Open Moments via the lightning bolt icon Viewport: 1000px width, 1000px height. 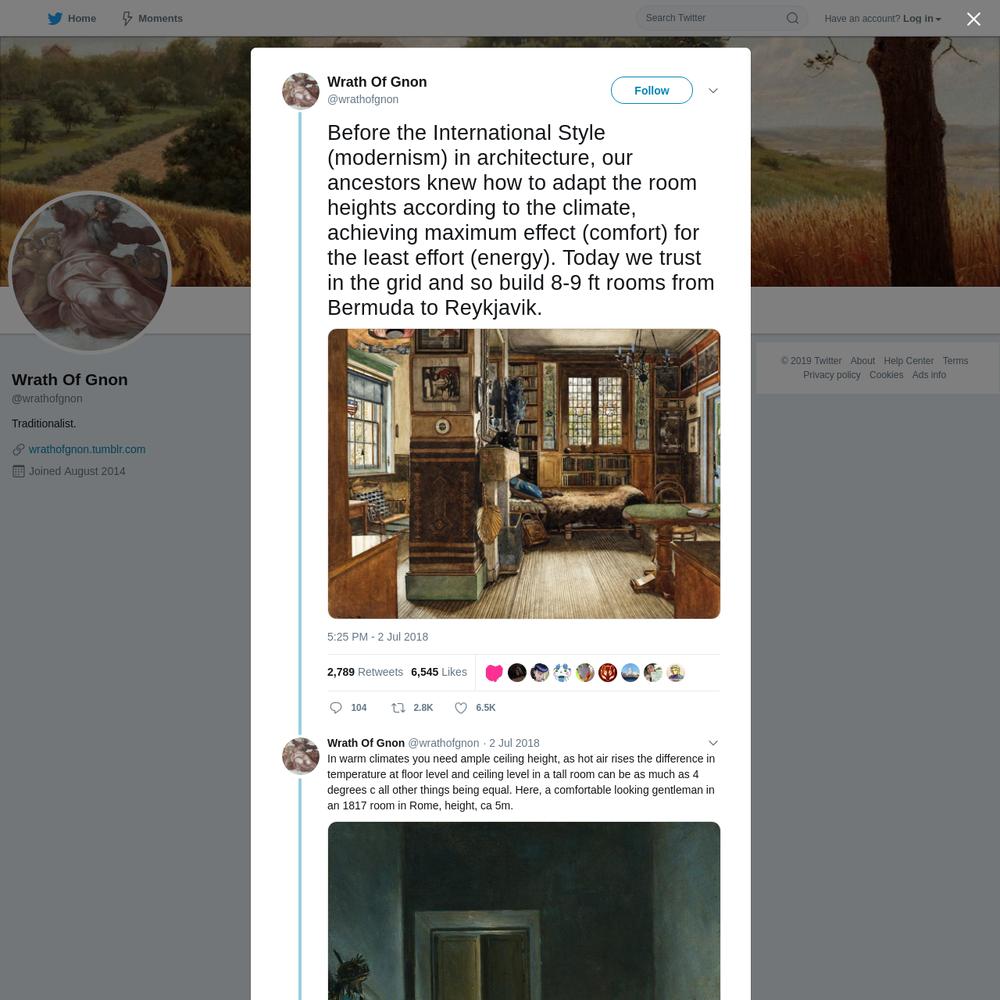pyautogui.click(x=127, y=18)
